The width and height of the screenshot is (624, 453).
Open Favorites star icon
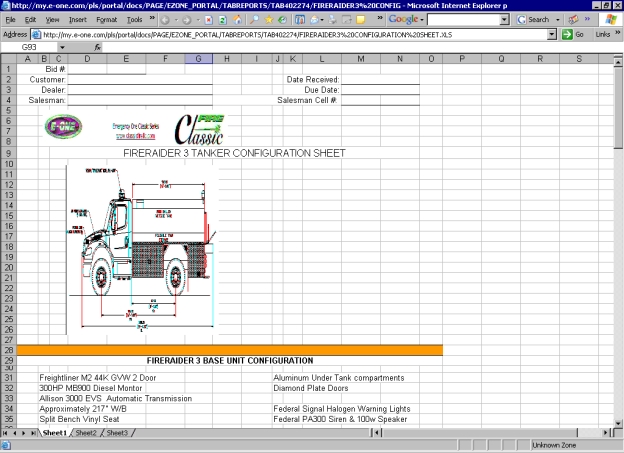[269, 20]
